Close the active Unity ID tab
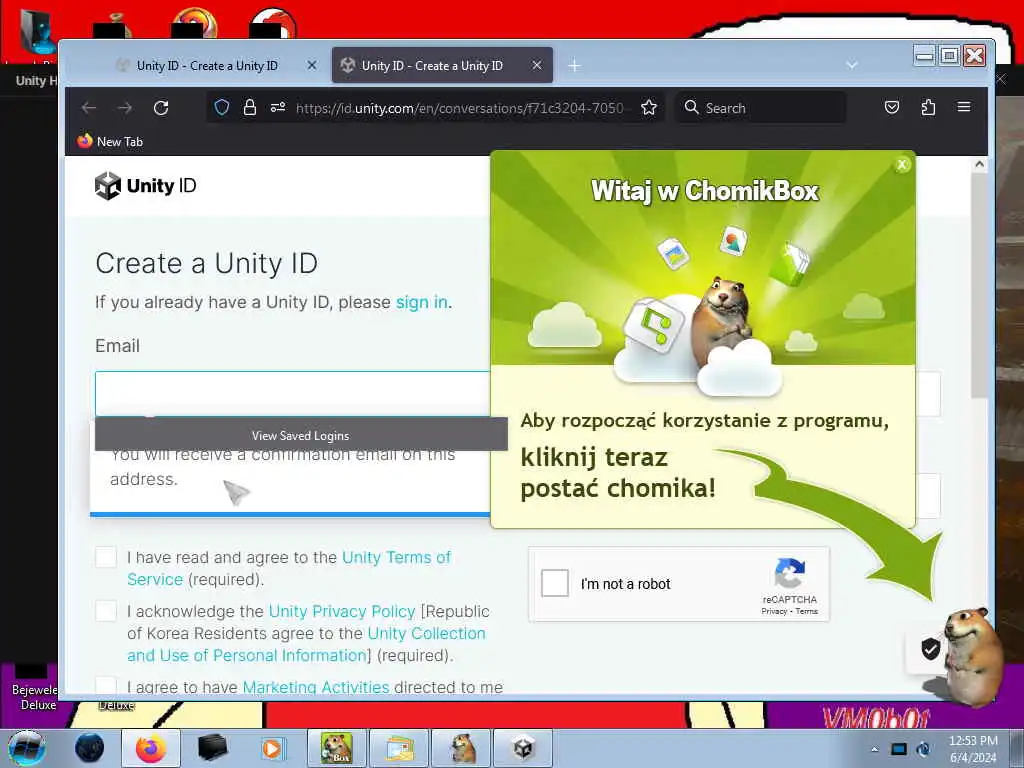The image size is (1024, 768). [536, 65]
